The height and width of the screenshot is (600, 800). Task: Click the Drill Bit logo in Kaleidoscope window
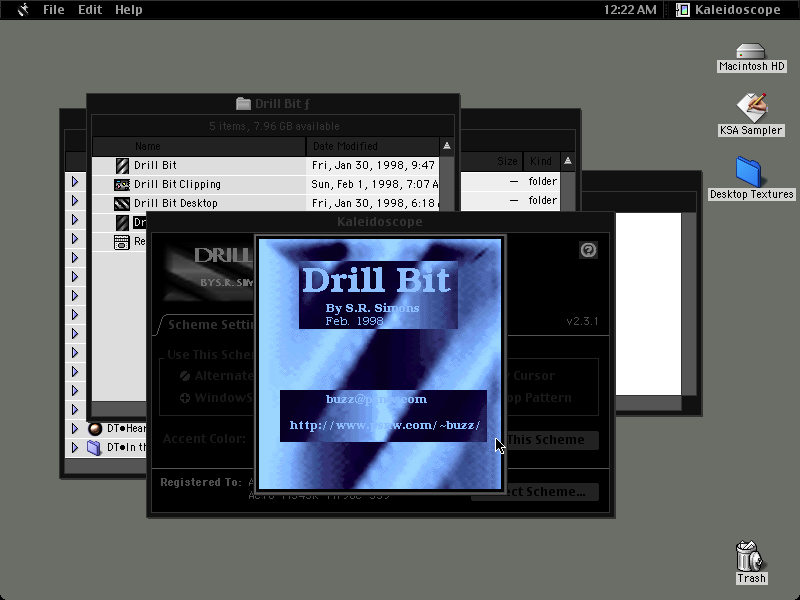click(209, 270)
